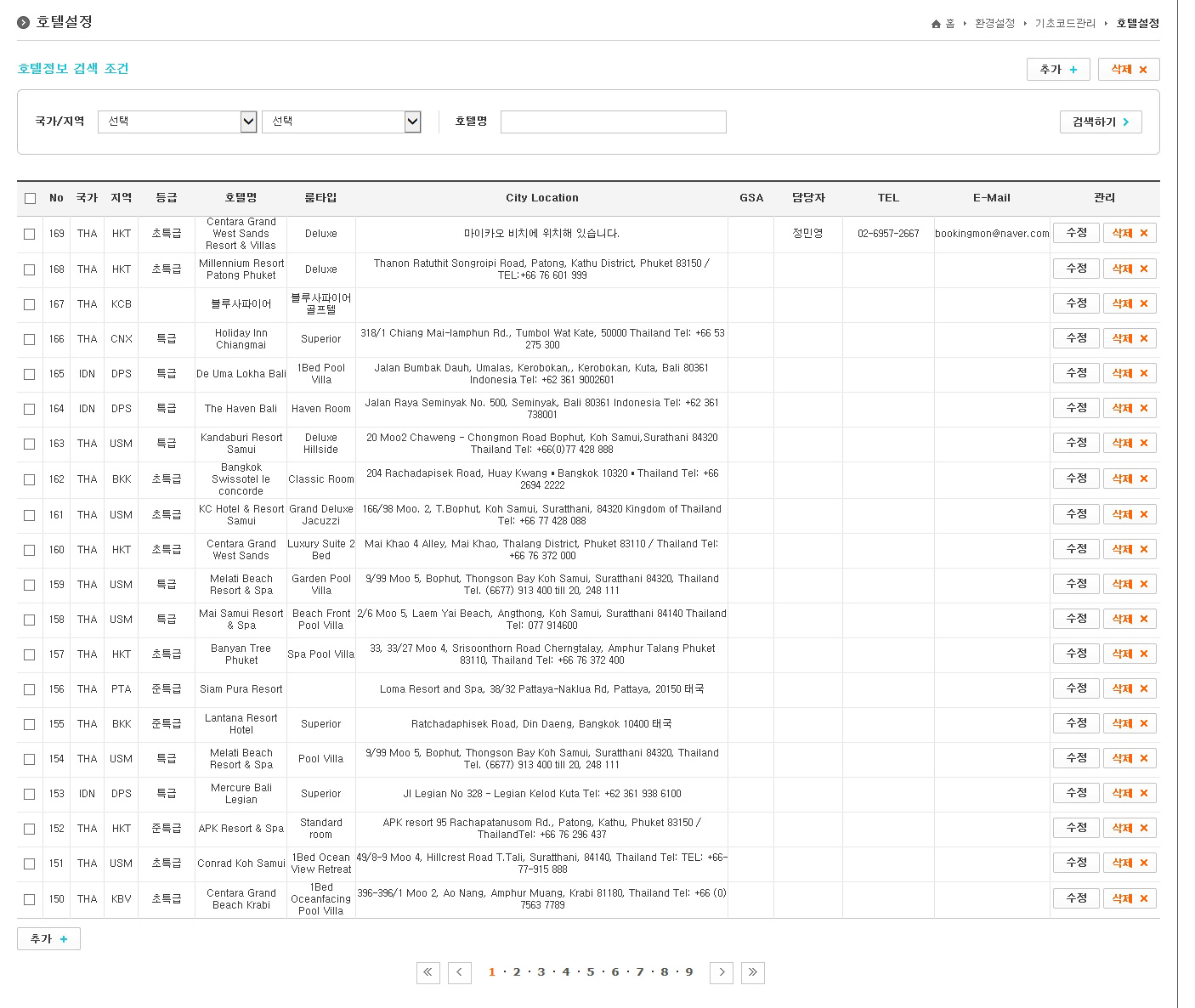Click the top 삭제 button beside 추가
Image resolution: width=1195 pixels, height=1008 pixels.
coord(1129,70)
